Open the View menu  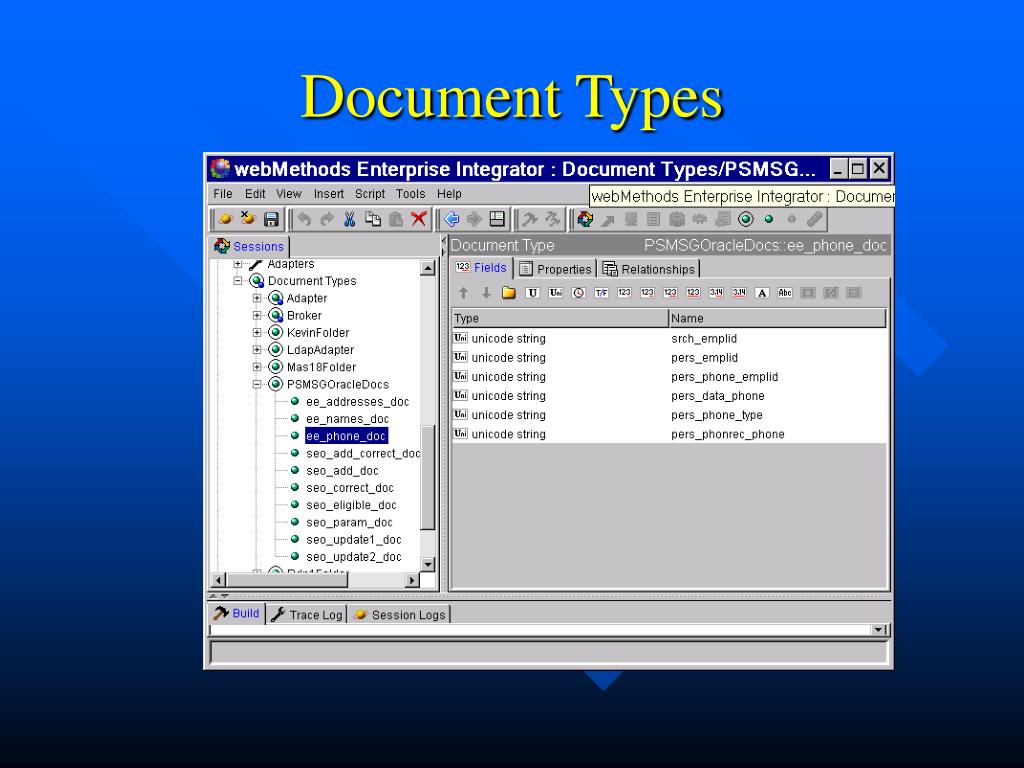pyautogui.click(x=289, y=194)
